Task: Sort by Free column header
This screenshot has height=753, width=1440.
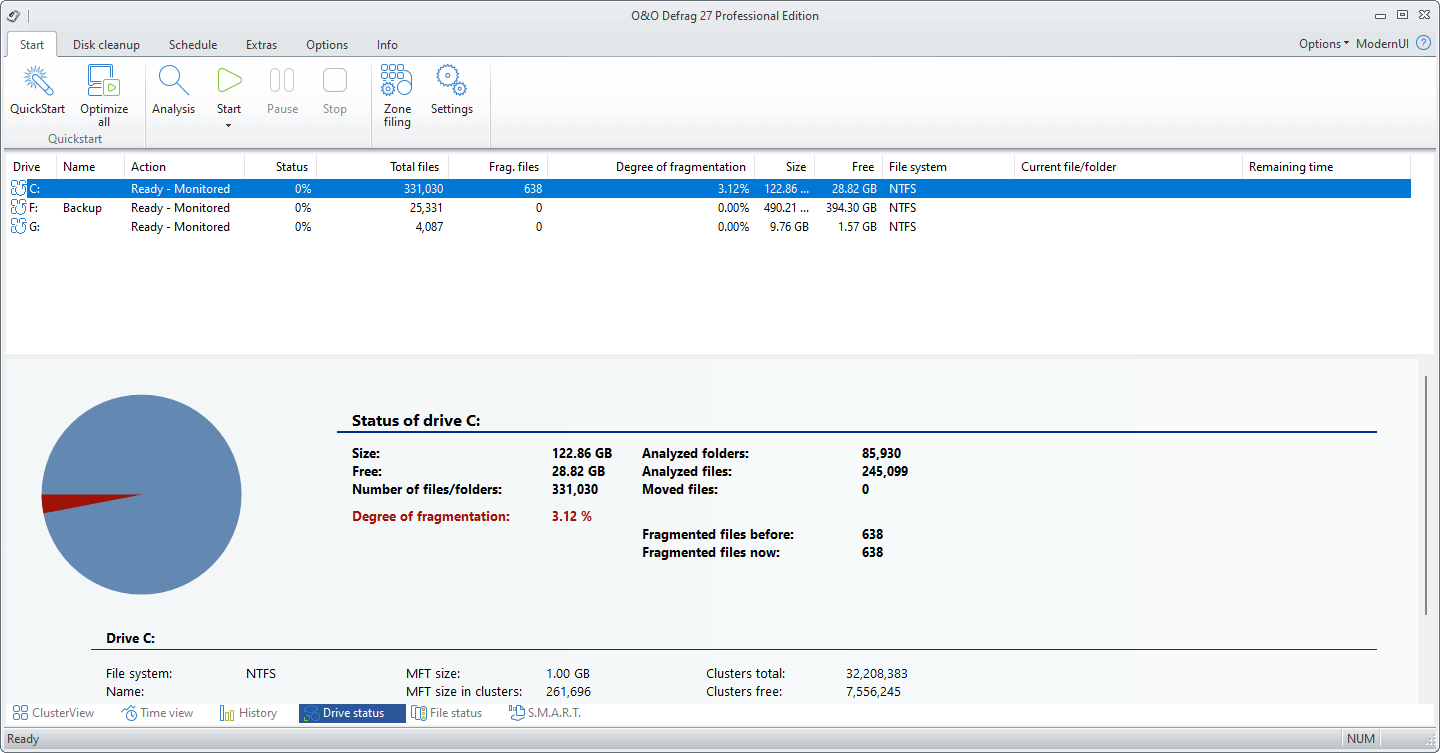Action: pyautogui.click(x=848, y=167)
